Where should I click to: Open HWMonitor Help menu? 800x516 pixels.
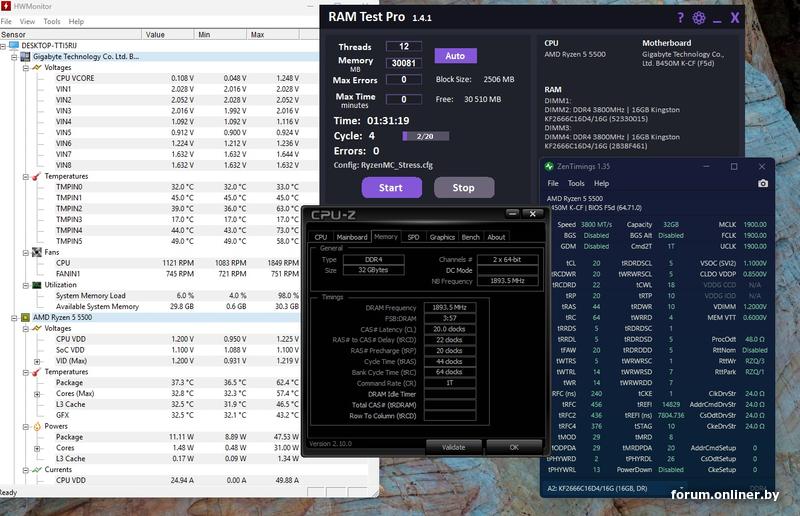coord(76,21)
